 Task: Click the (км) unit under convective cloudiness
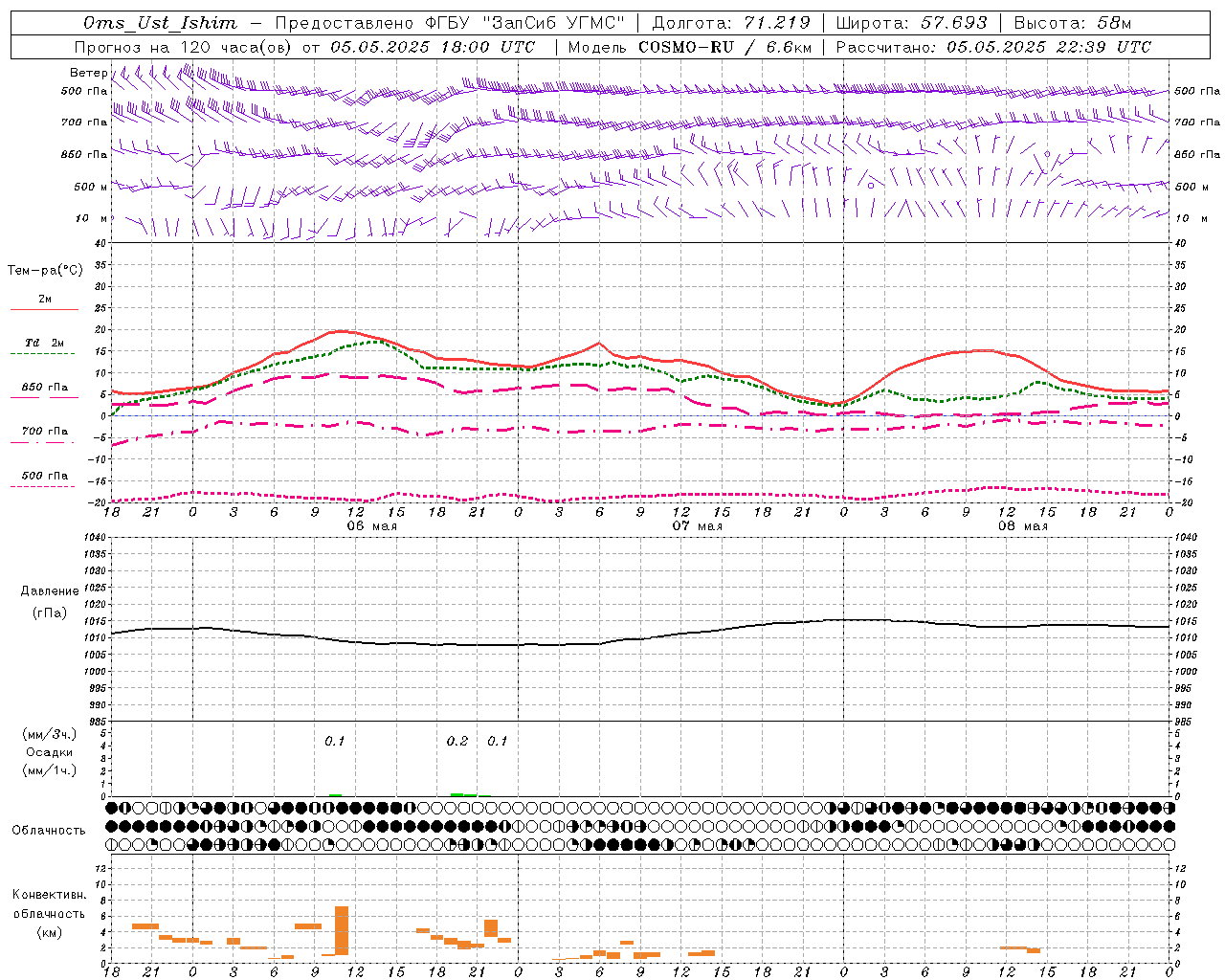[50, 932]
